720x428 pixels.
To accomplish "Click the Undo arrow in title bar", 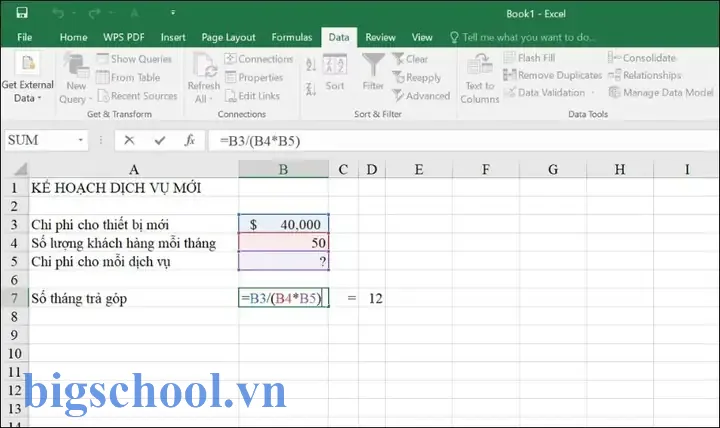I will pyautogui.click(x=58, y=13).
